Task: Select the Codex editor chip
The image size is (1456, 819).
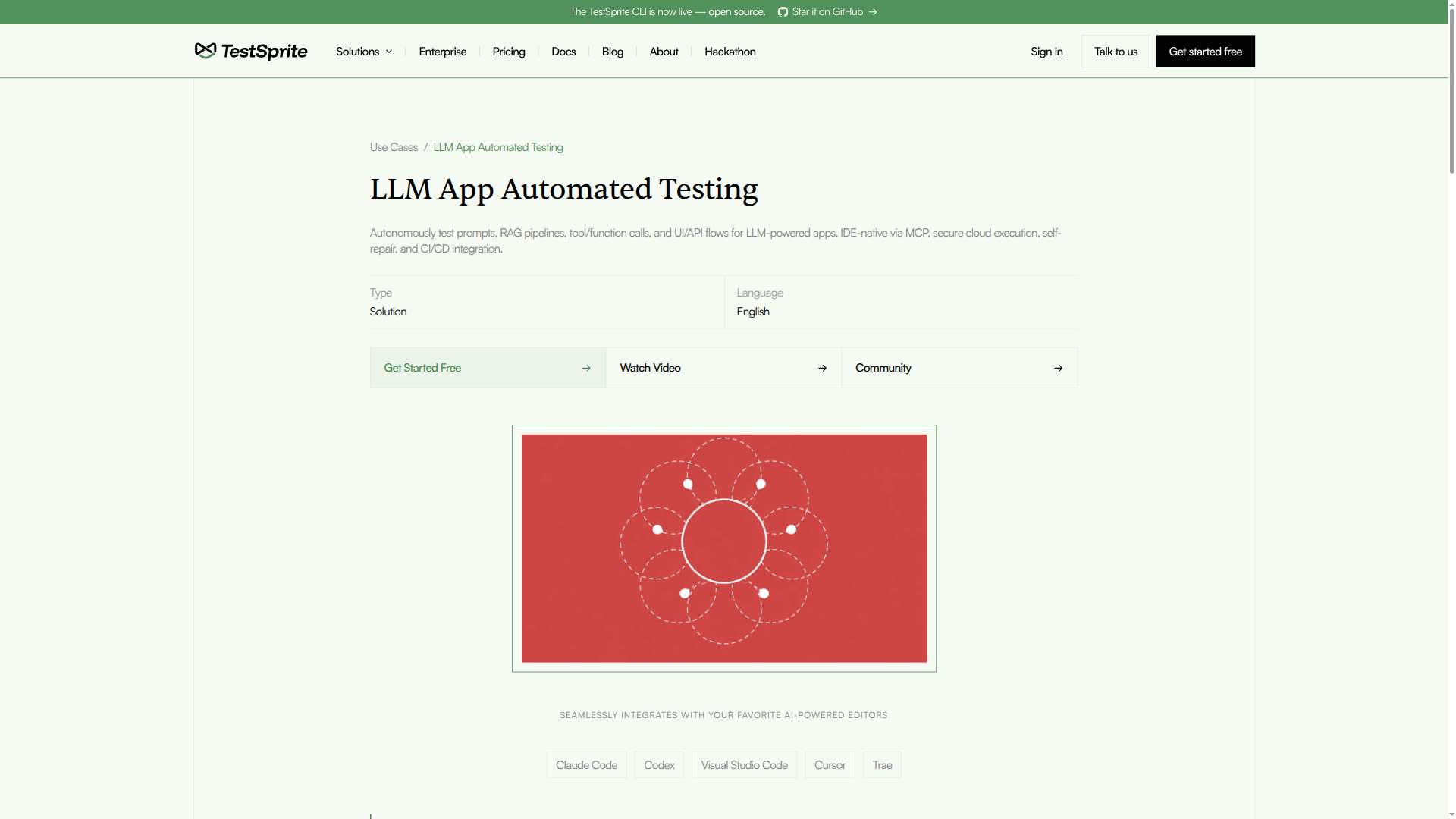Action: pos(659,765)
